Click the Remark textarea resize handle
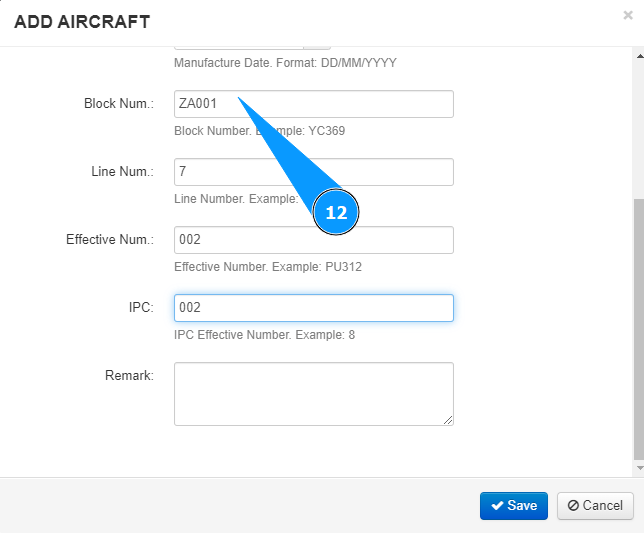Viewport: 644px width, 533px height. (x=448, y=420)
